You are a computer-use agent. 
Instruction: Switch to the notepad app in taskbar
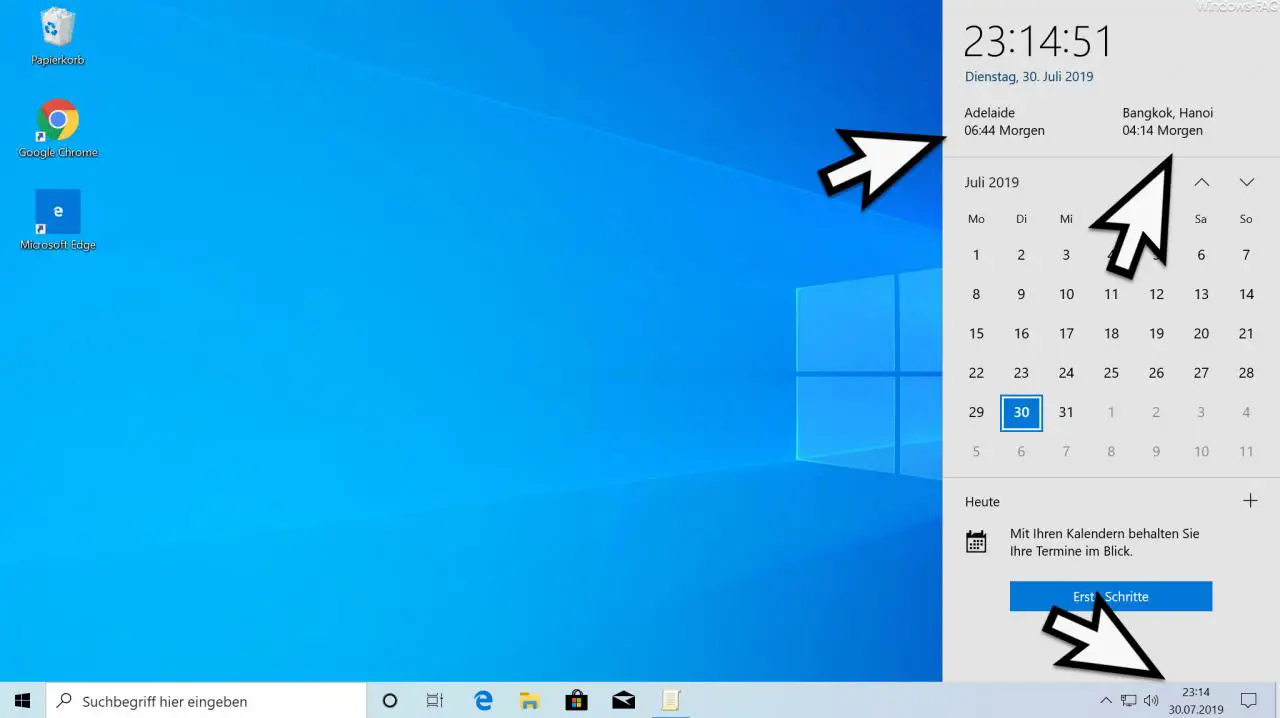670,701
